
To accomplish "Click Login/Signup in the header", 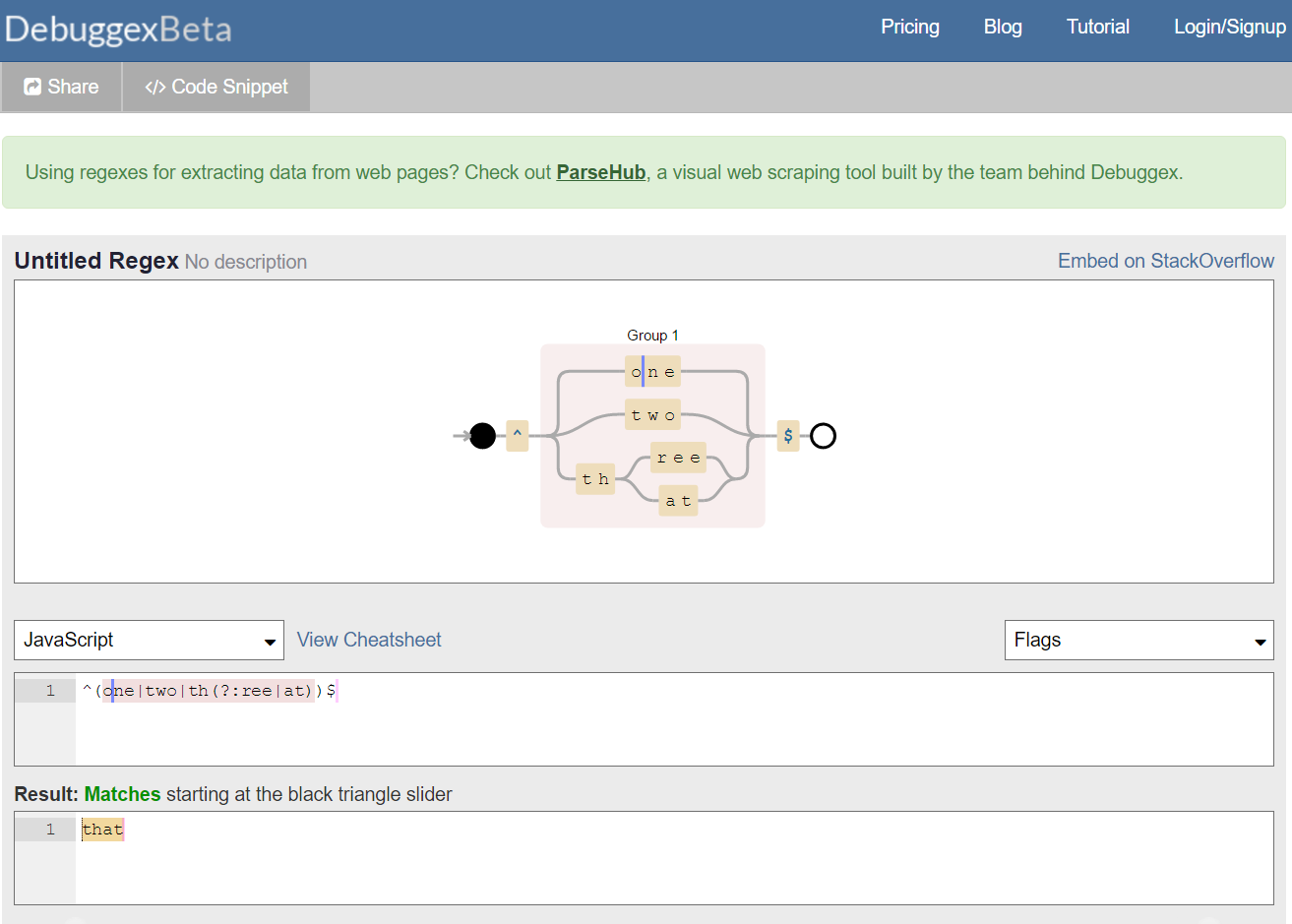I will pos(1229,28).
